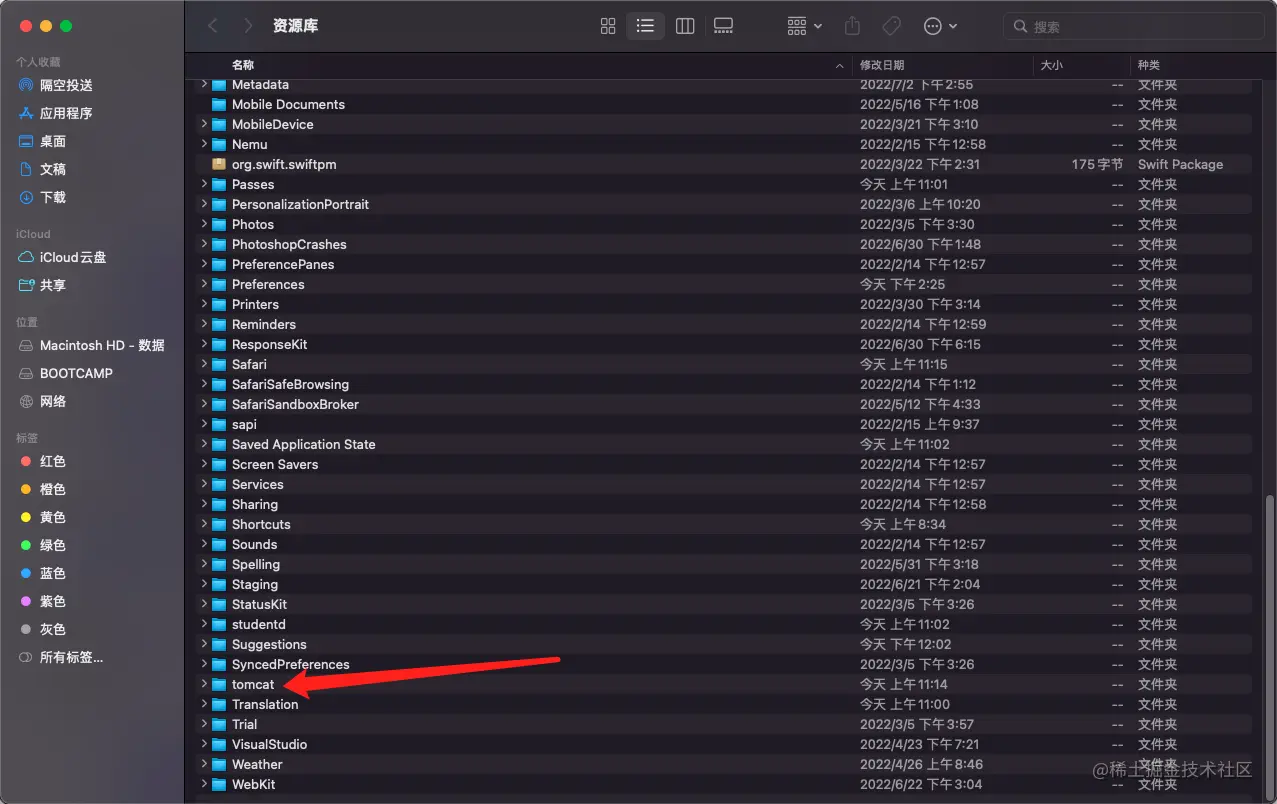Go back with the back arrow

(x=212, y=26)
